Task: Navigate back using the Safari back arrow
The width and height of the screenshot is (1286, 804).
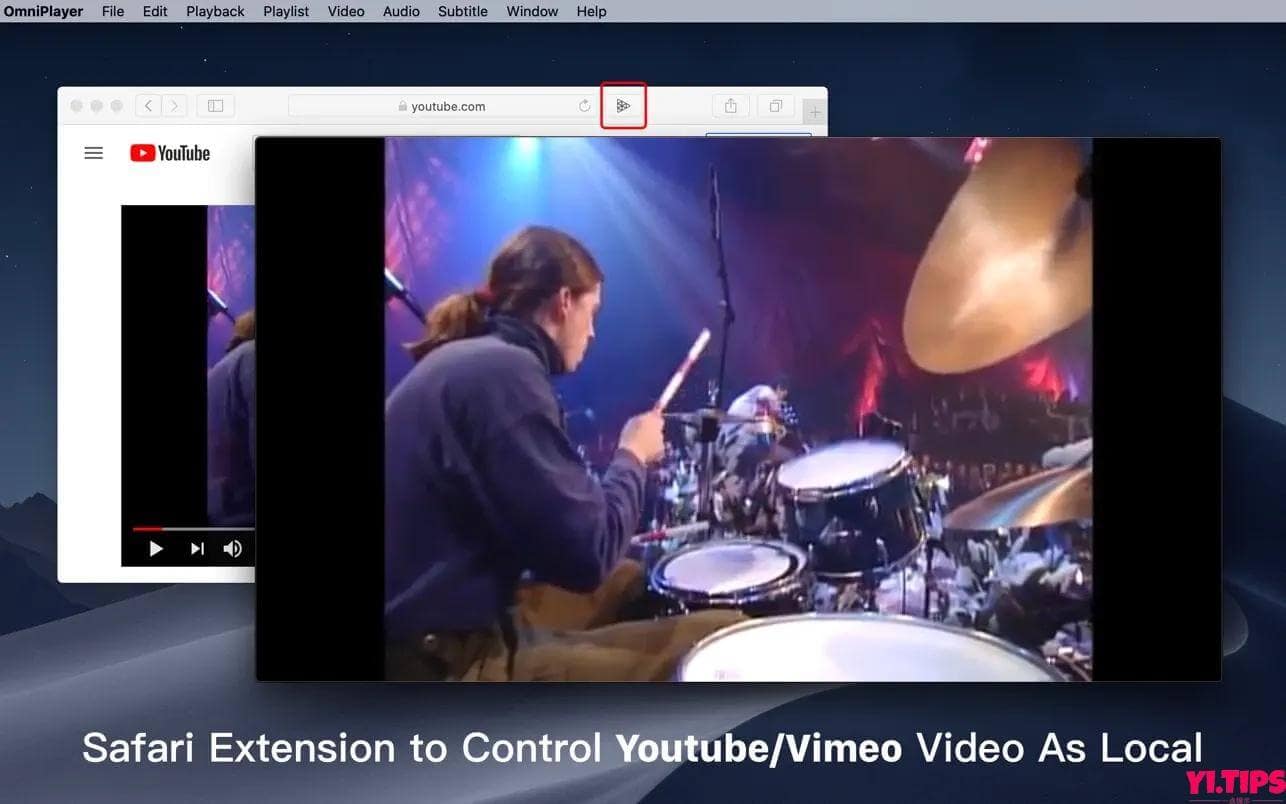Action: point(147,105)
